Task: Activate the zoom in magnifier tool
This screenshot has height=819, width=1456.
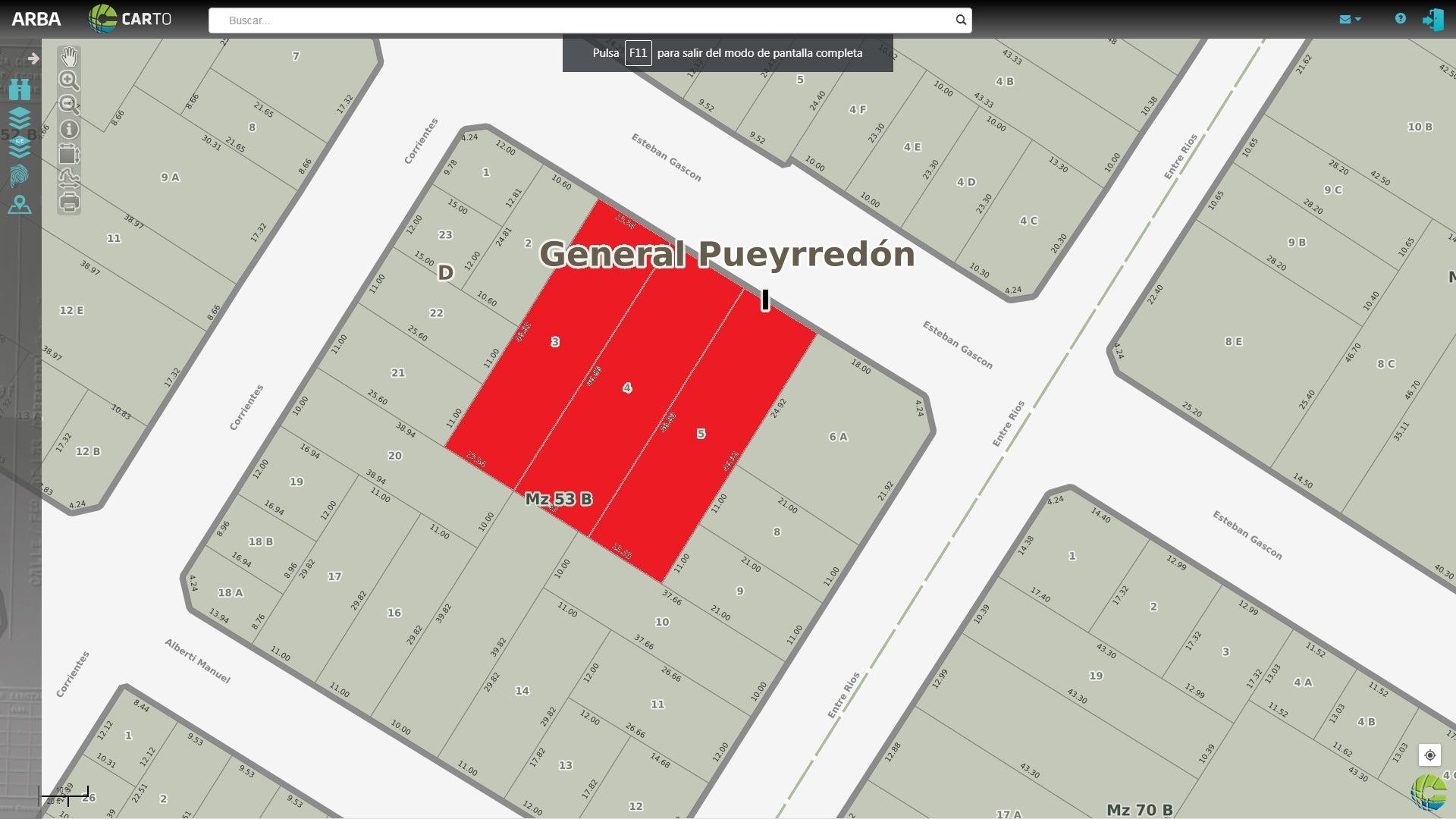Action: pyautogui.click(x=69, y=80)
